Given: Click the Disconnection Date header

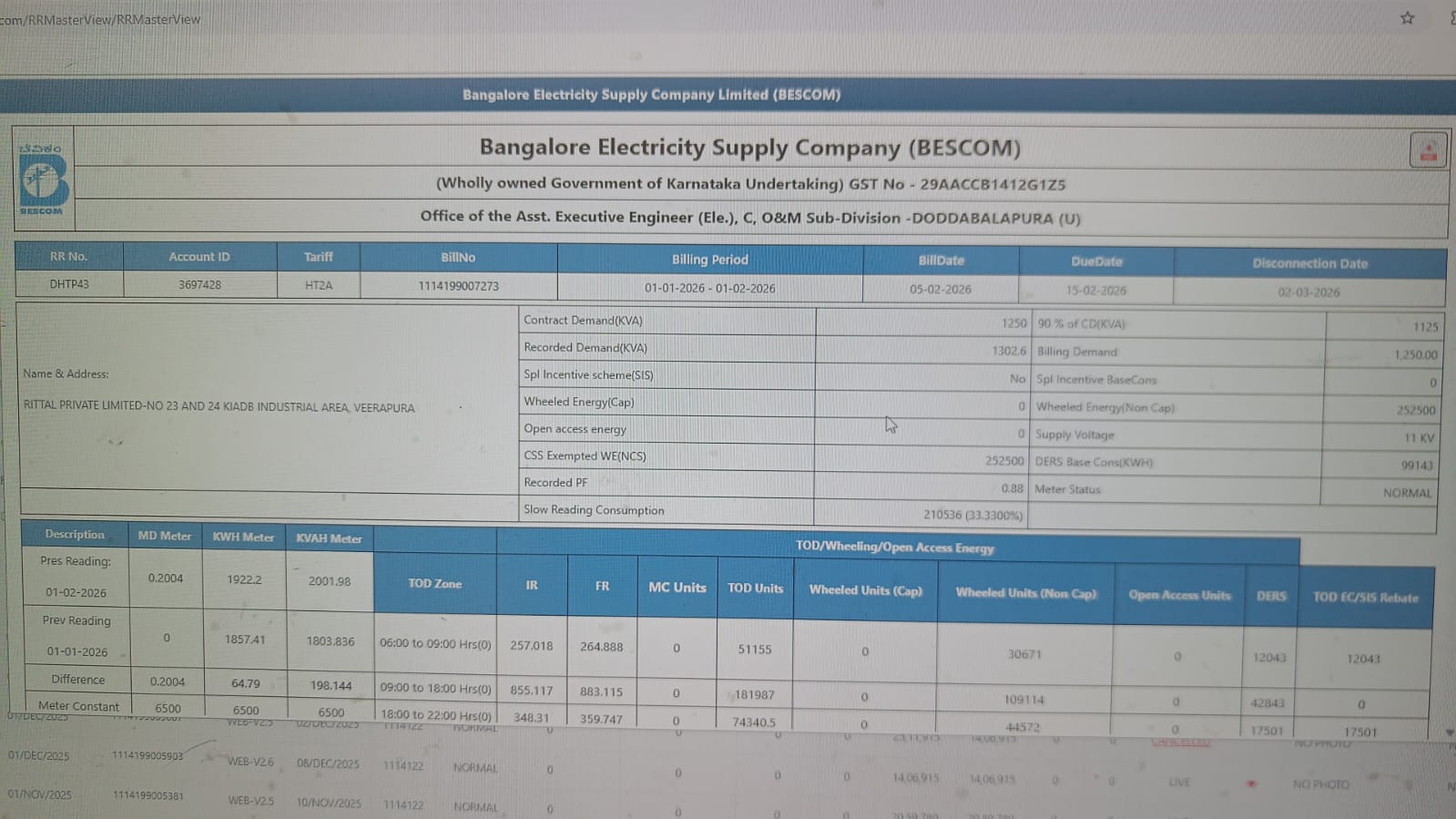Looking at the screenshot, I should pos(1309,263).
